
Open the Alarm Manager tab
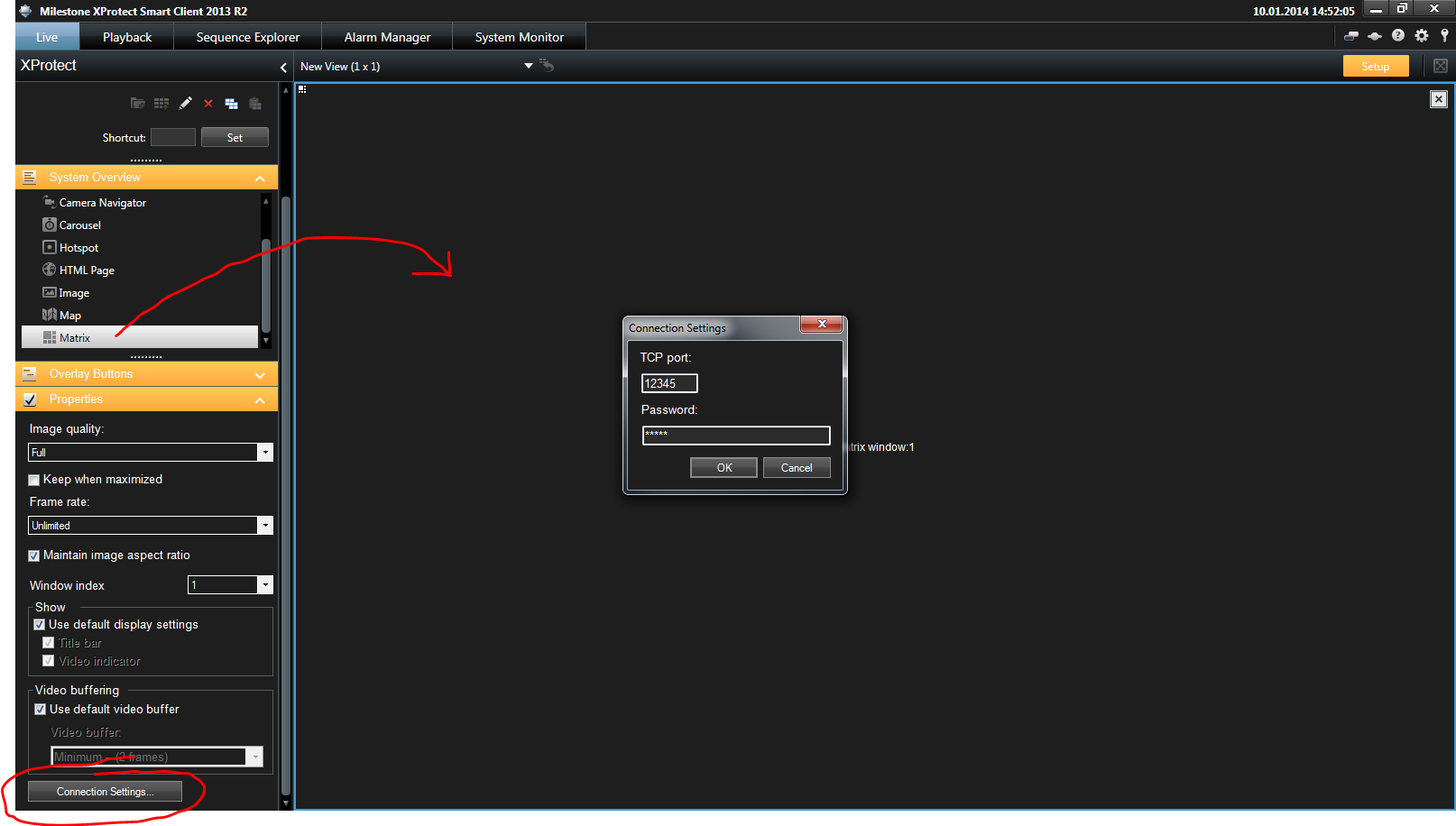(x=387, y=37)
